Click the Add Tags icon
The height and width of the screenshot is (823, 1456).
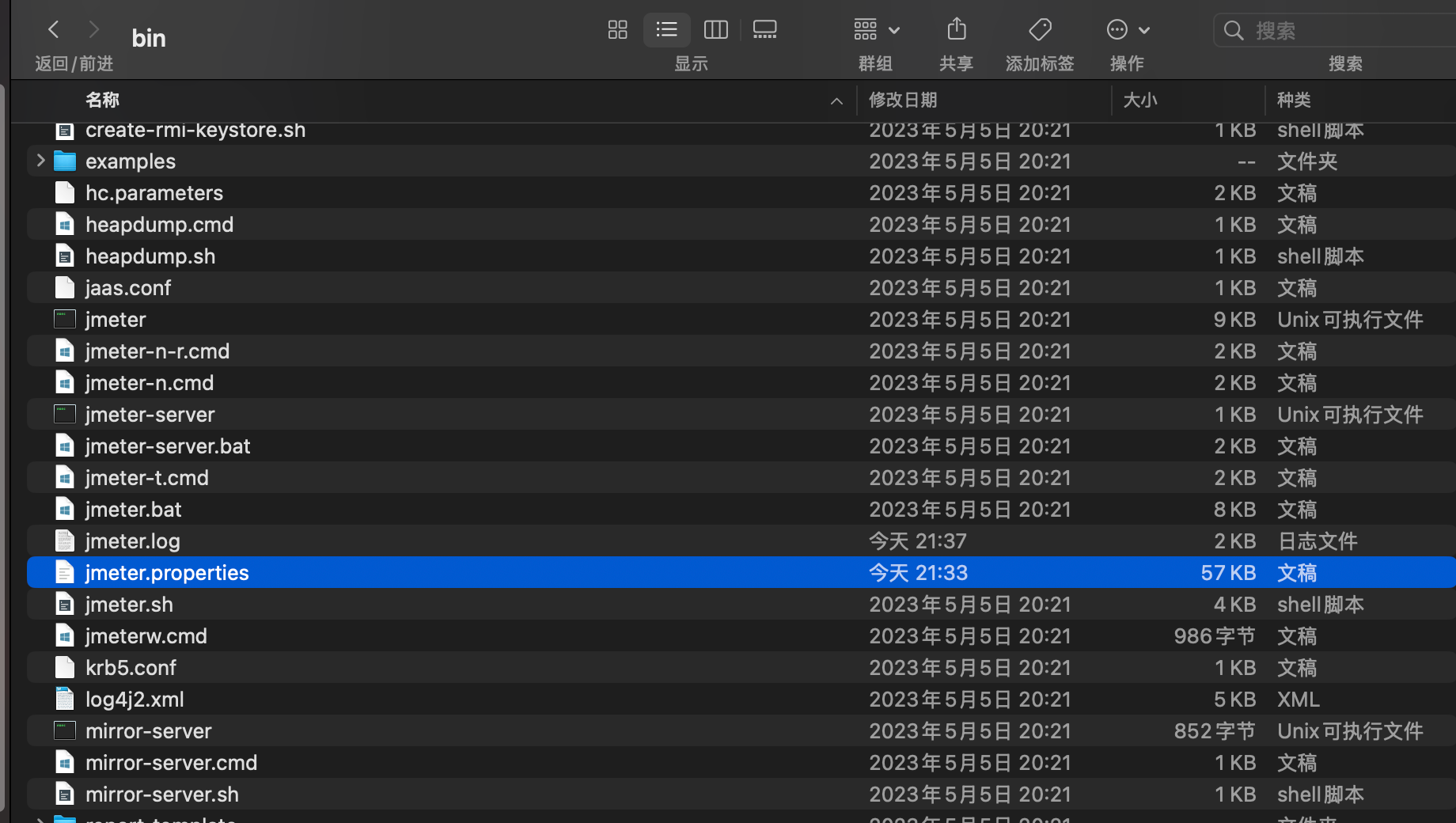coord(1040,30)
